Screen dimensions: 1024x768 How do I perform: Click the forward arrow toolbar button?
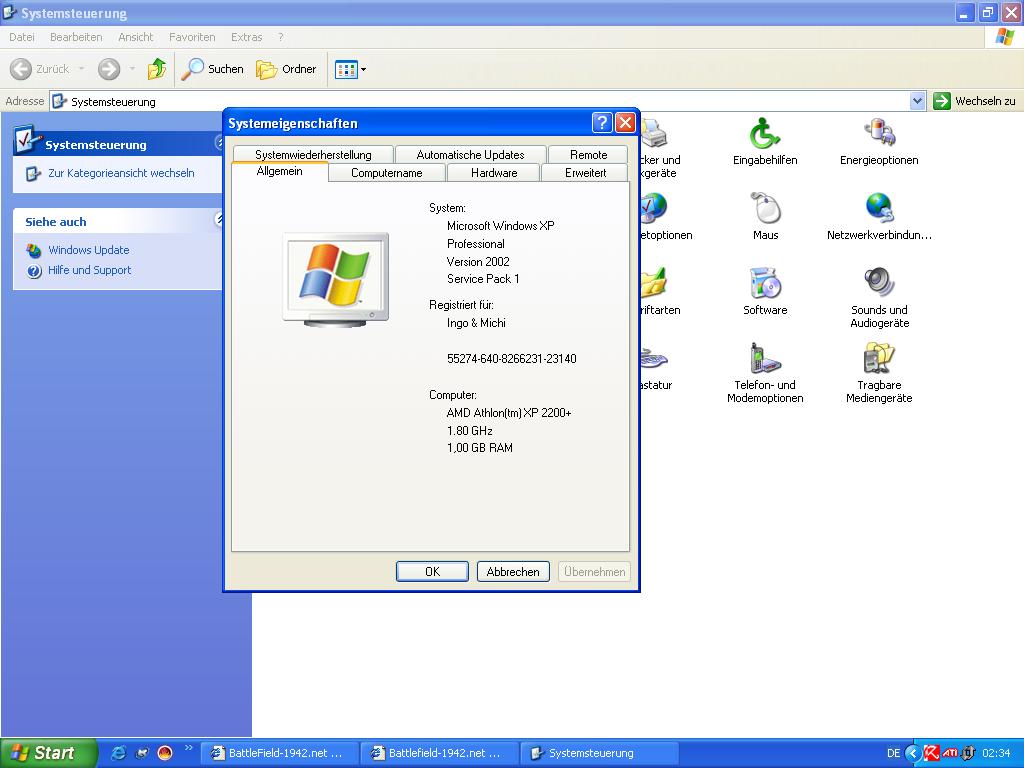pos(109,69)
